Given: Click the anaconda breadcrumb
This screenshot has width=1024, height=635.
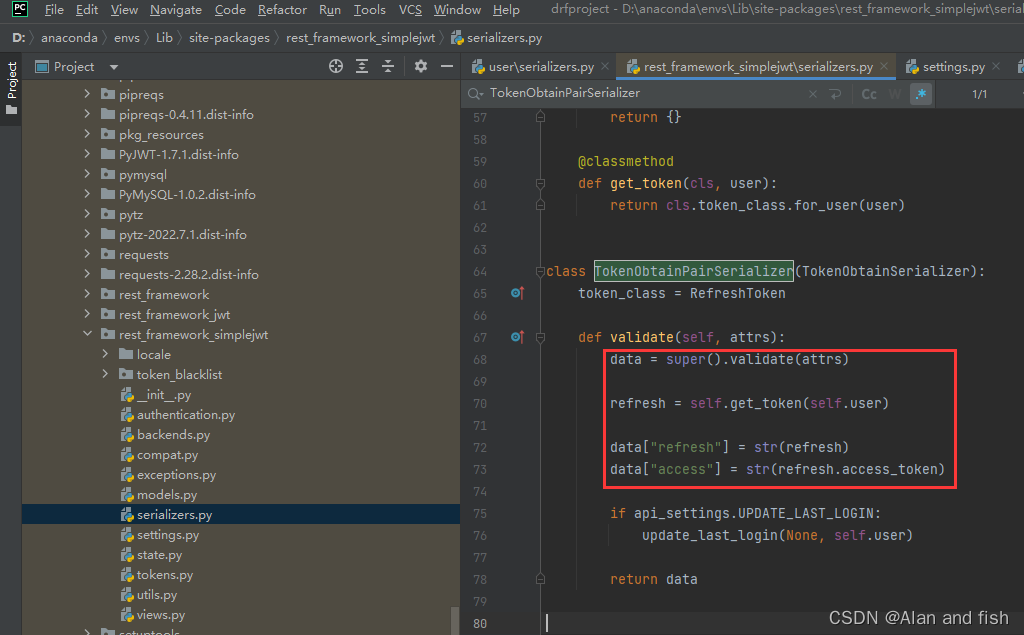Looking at the screenshot, I should (69, 38).
